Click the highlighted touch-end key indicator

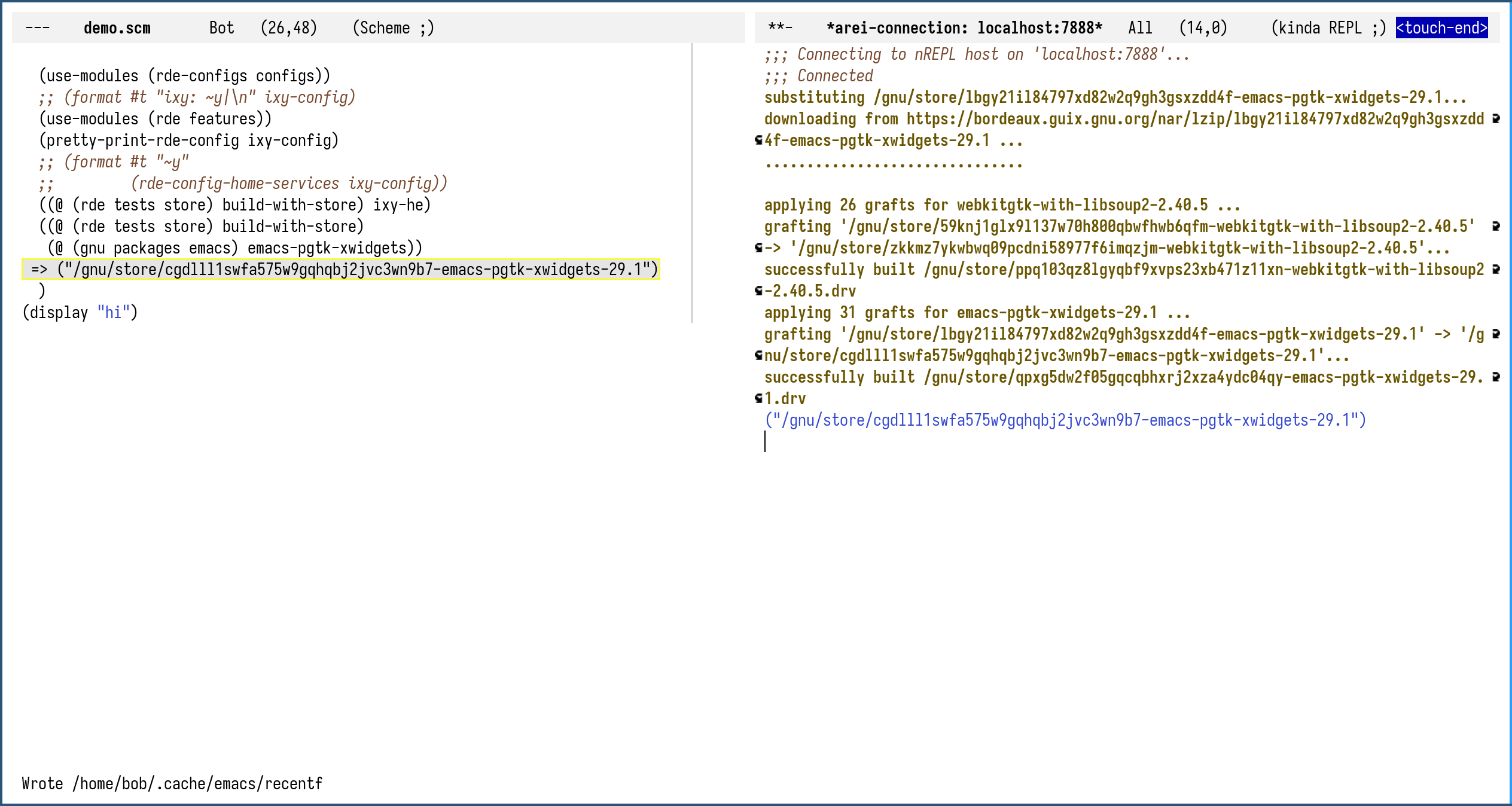(x=1441, y=28)
